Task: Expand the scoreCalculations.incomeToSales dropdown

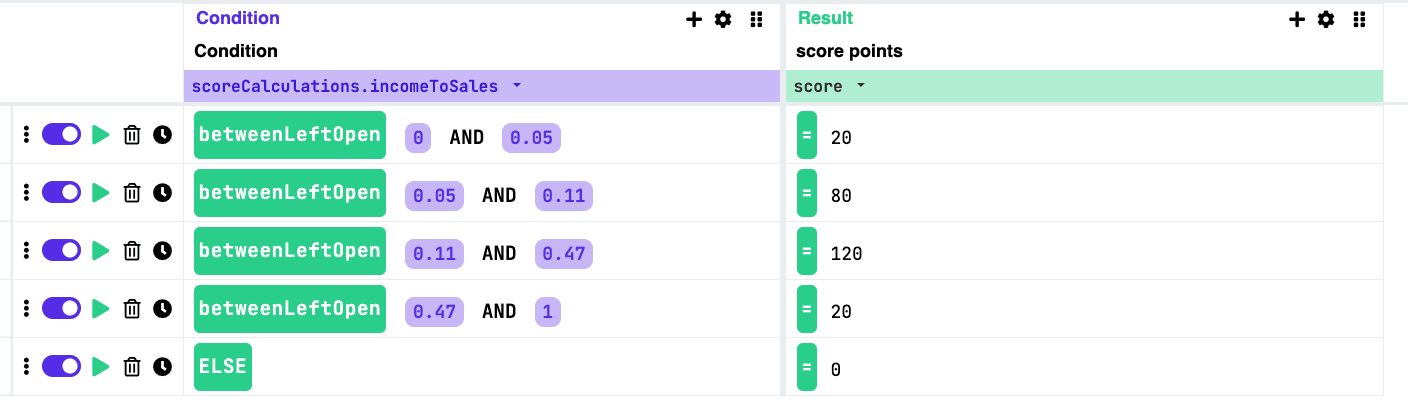Action: 517,86
